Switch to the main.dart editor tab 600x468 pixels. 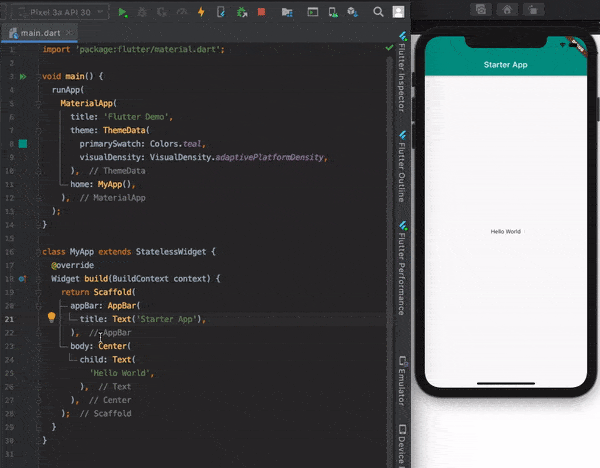pos(40,33)
